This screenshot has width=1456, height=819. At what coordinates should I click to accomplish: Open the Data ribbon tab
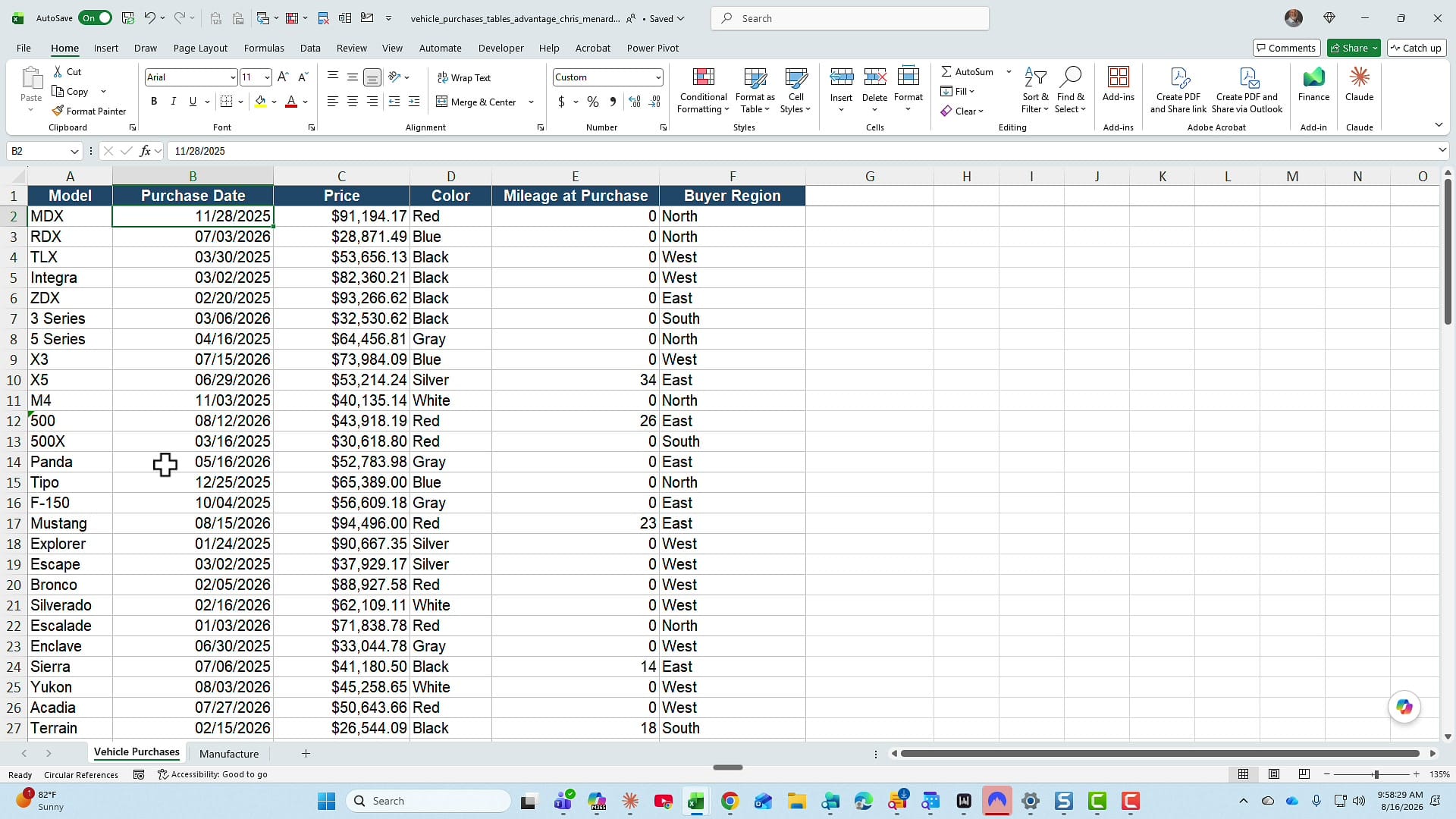point(310,48)
